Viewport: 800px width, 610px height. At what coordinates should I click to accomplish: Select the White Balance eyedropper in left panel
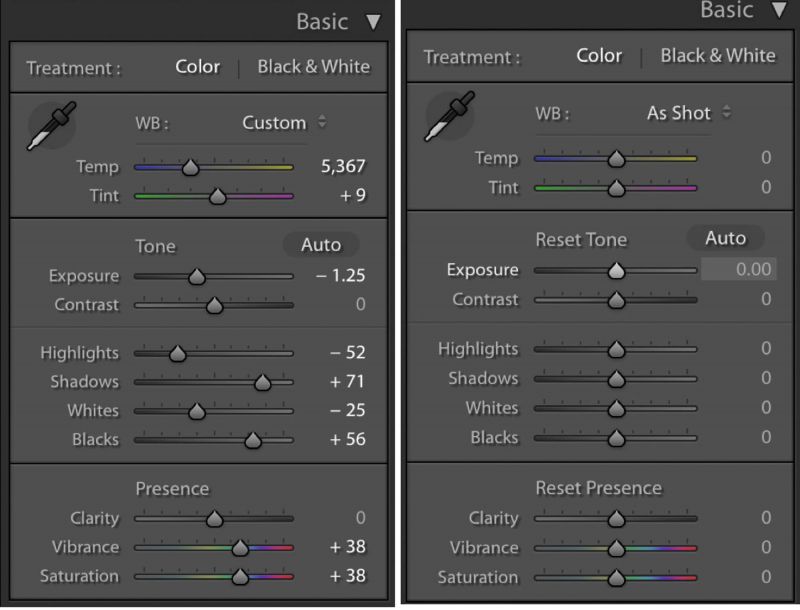pyautogui.click(x=51, y=126)
